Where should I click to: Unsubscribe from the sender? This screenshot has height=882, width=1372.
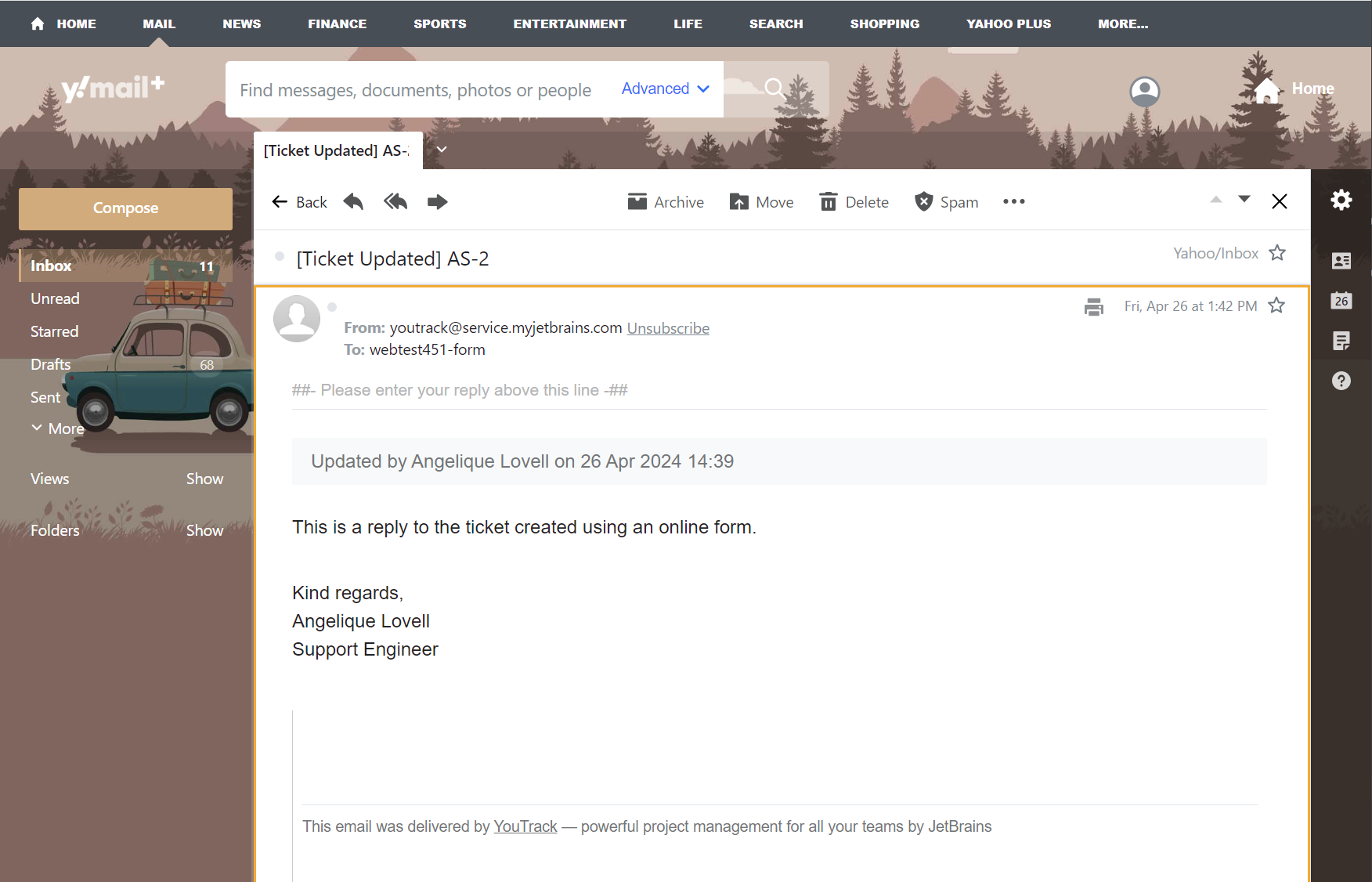[x=668, y=327]
